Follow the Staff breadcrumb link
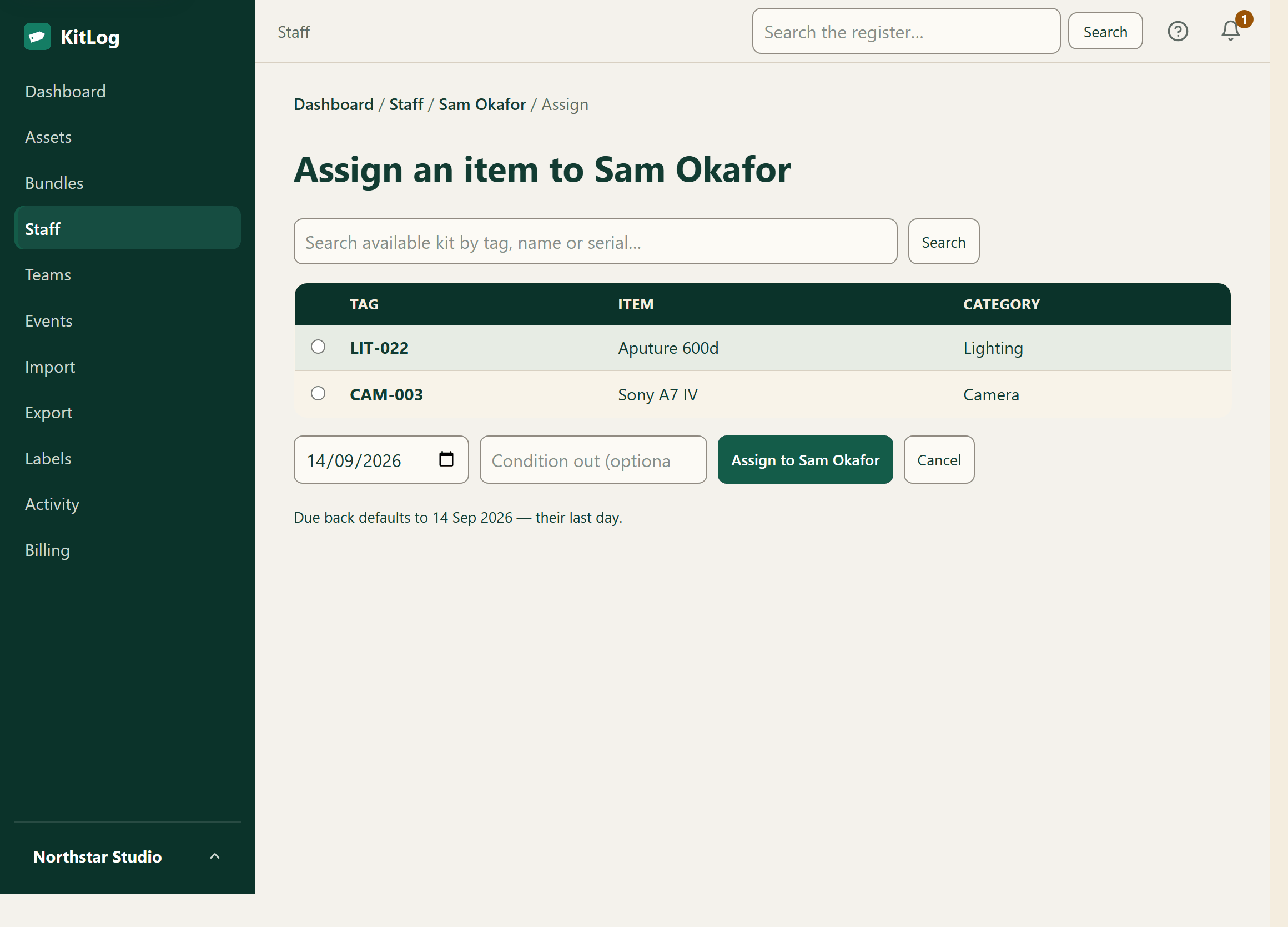This screenshot has height=927, width=1288. tap(406, 104)
